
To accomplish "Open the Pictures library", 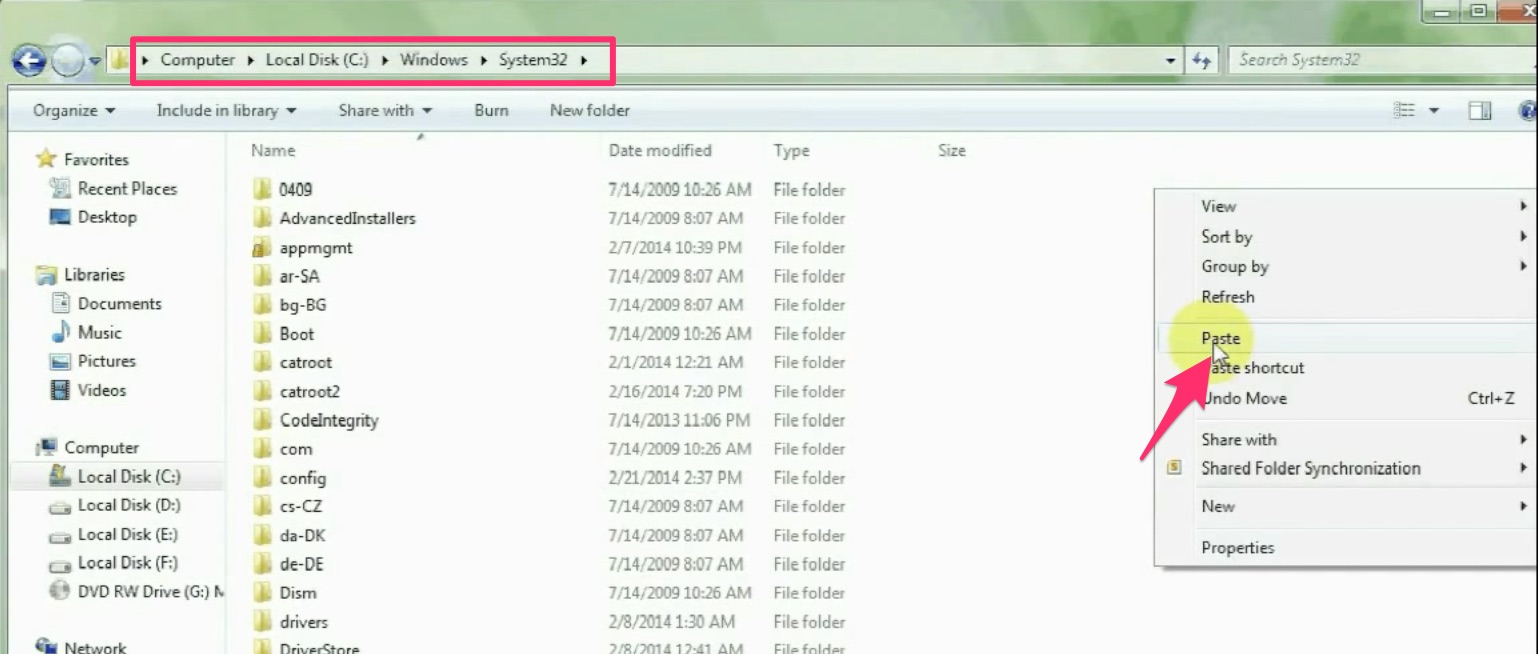I will (x=106, y=361).
